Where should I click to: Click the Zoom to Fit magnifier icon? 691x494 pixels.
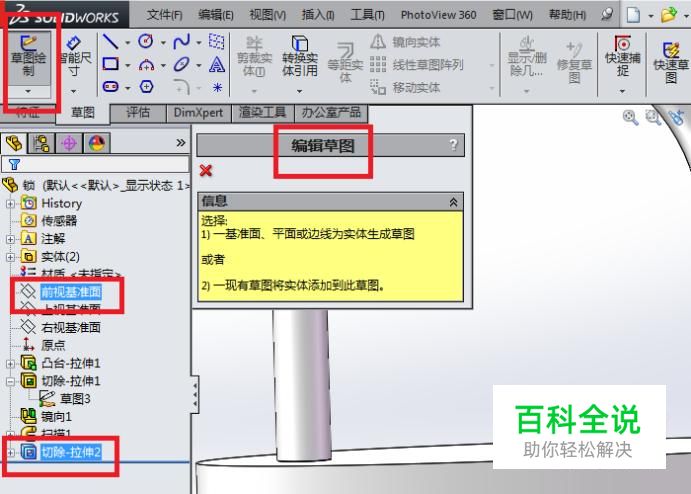click(630, 118)
